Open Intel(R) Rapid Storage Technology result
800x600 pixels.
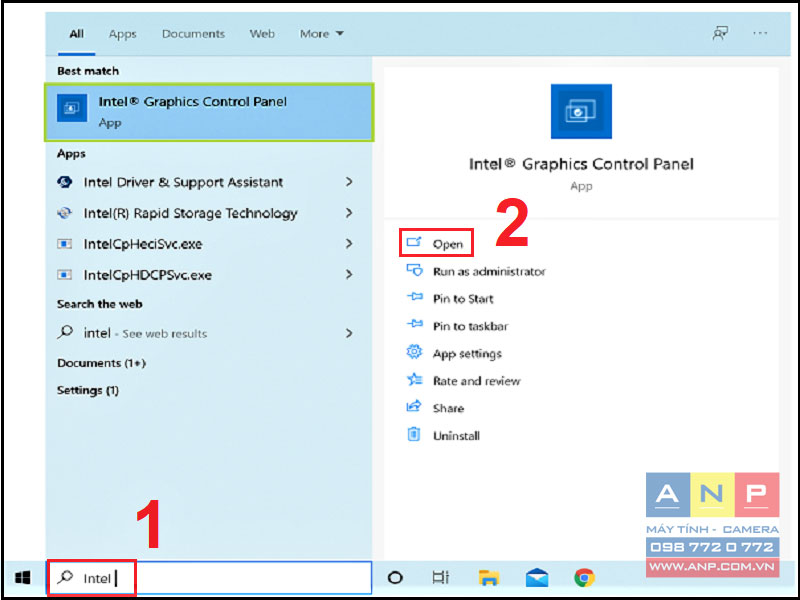(190, 213)
